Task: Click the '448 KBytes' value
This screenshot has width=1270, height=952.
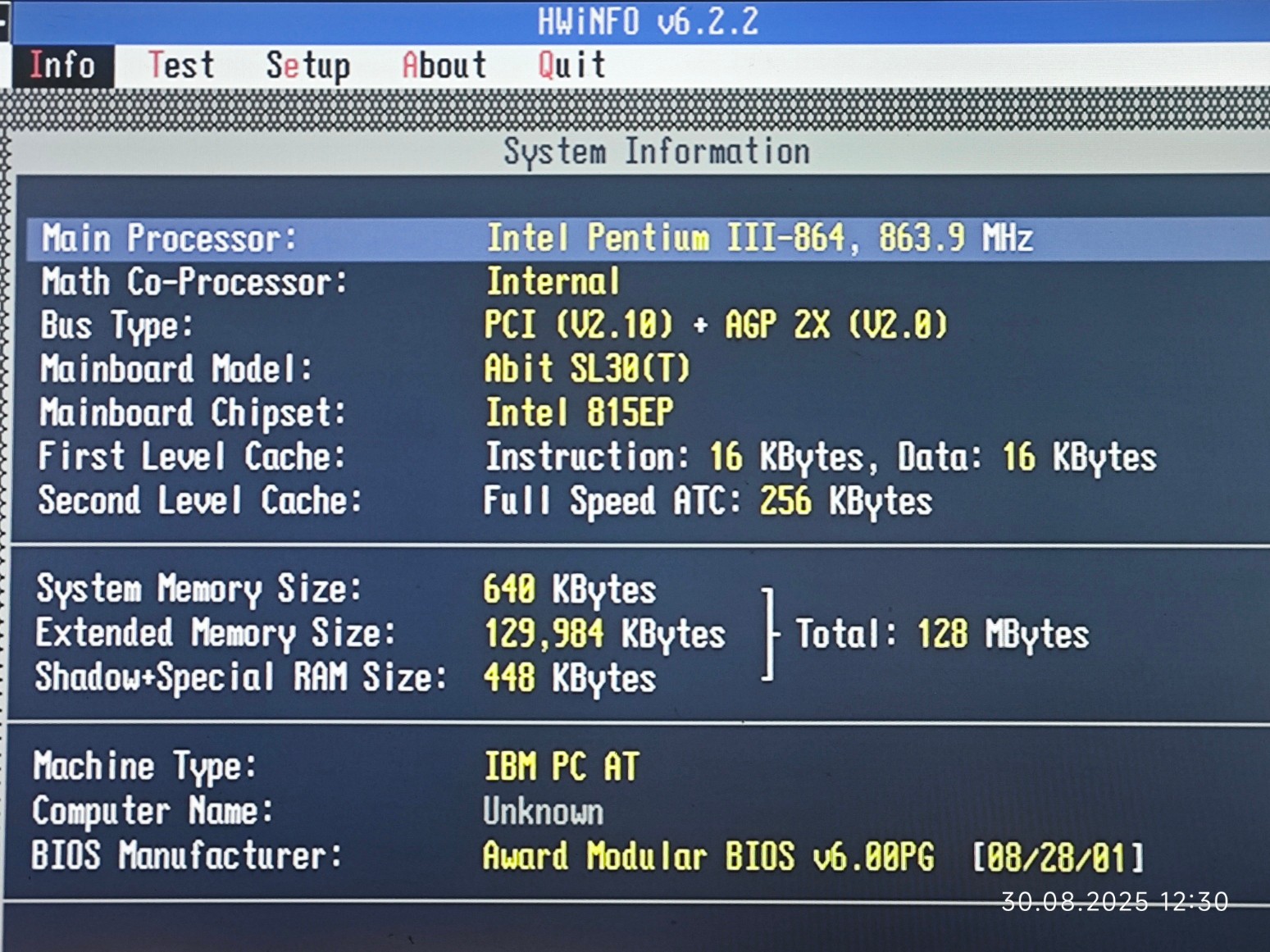Action: [570, 678]
